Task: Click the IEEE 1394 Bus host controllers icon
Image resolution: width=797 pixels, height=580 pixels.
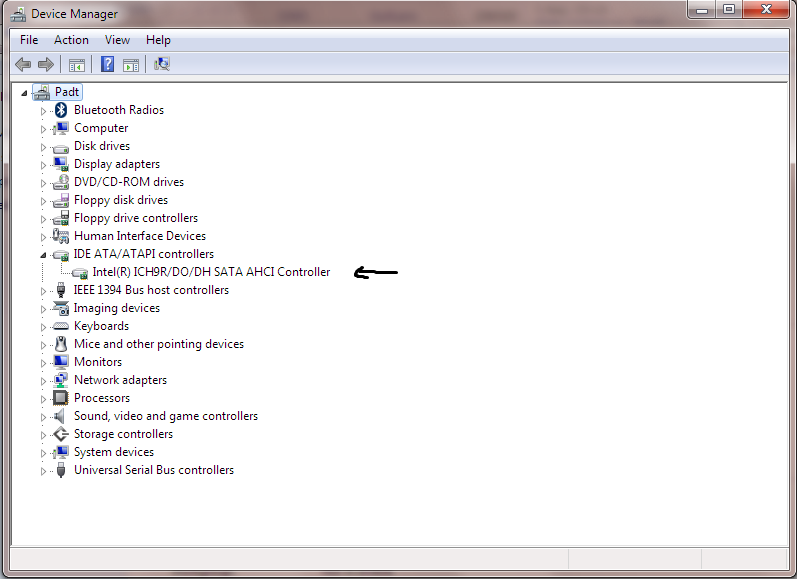Action: (x=61, y=290)
